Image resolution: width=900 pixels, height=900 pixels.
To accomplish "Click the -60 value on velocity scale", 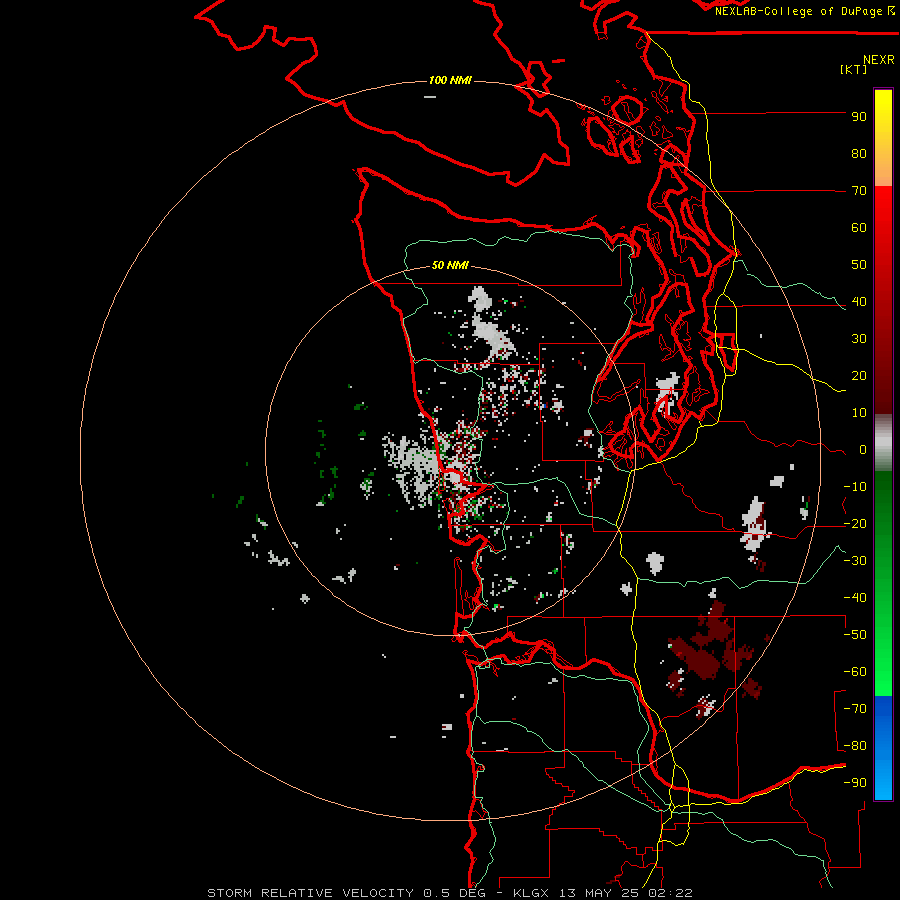I will click(855, 672).
